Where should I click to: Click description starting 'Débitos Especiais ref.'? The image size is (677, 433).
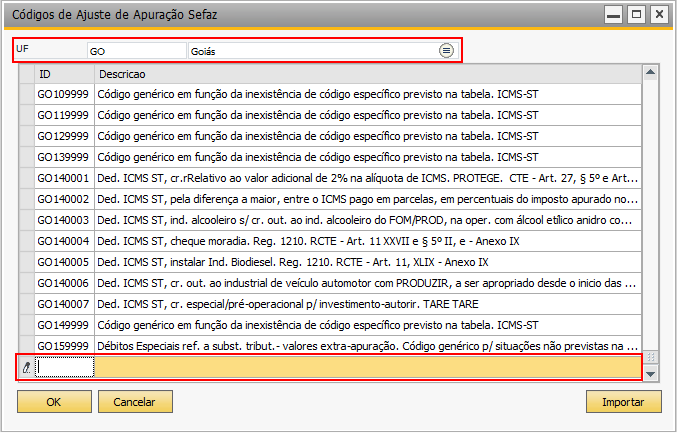(367, 346)
